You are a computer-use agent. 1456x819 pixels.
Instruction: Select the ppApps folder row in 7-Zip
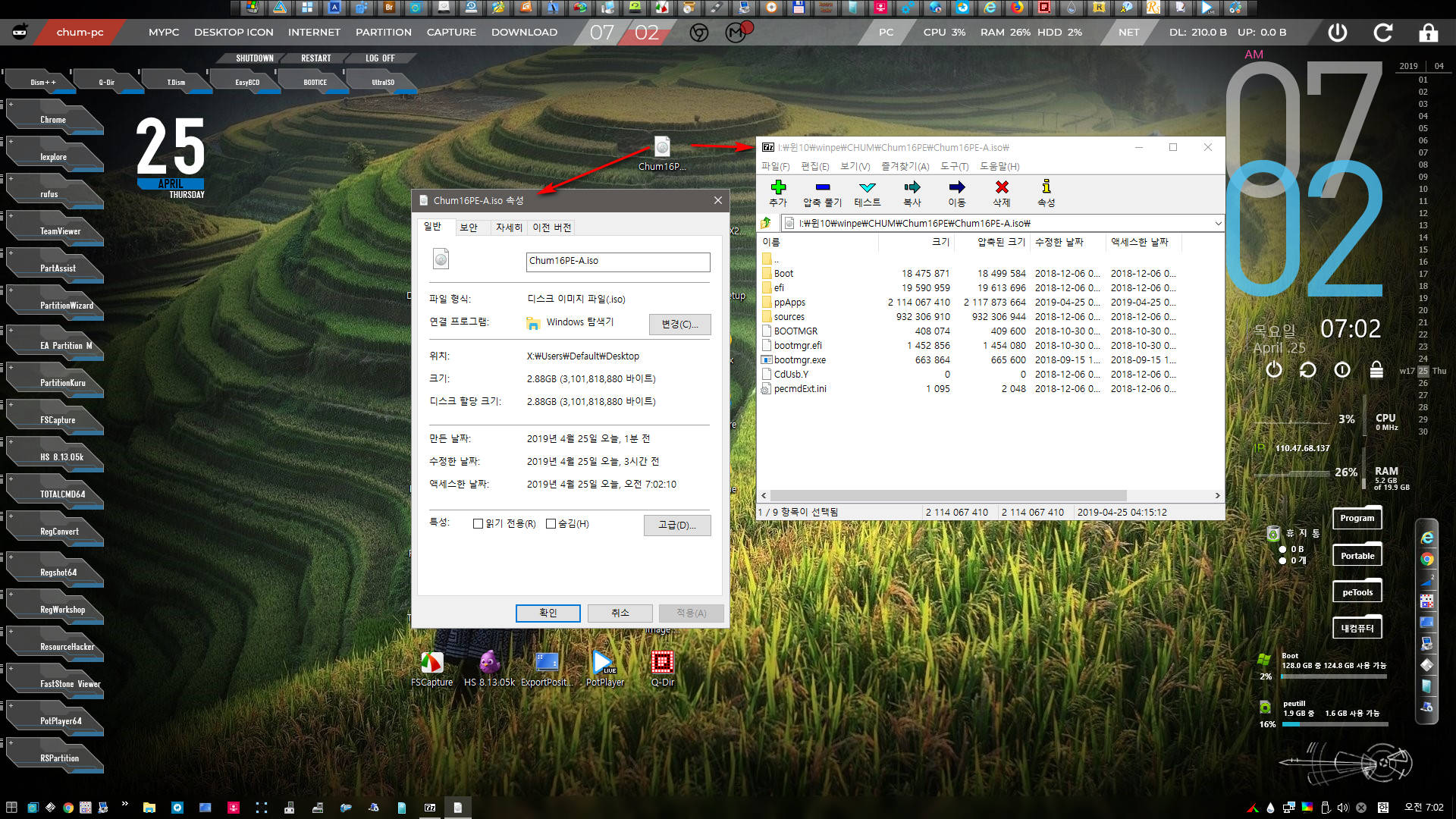coord(969,303)
